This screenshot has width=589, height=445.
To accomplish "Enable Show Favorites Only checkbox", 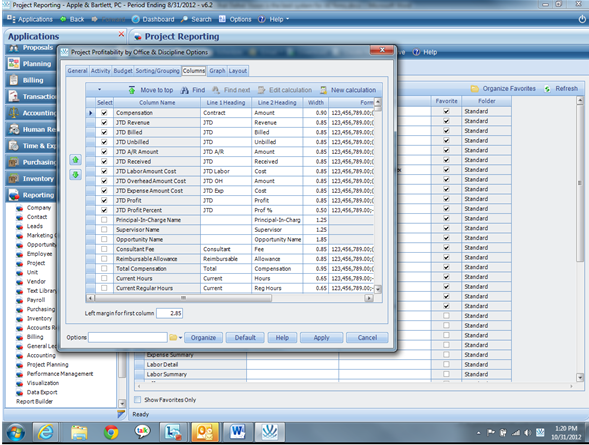I will 138,400.
